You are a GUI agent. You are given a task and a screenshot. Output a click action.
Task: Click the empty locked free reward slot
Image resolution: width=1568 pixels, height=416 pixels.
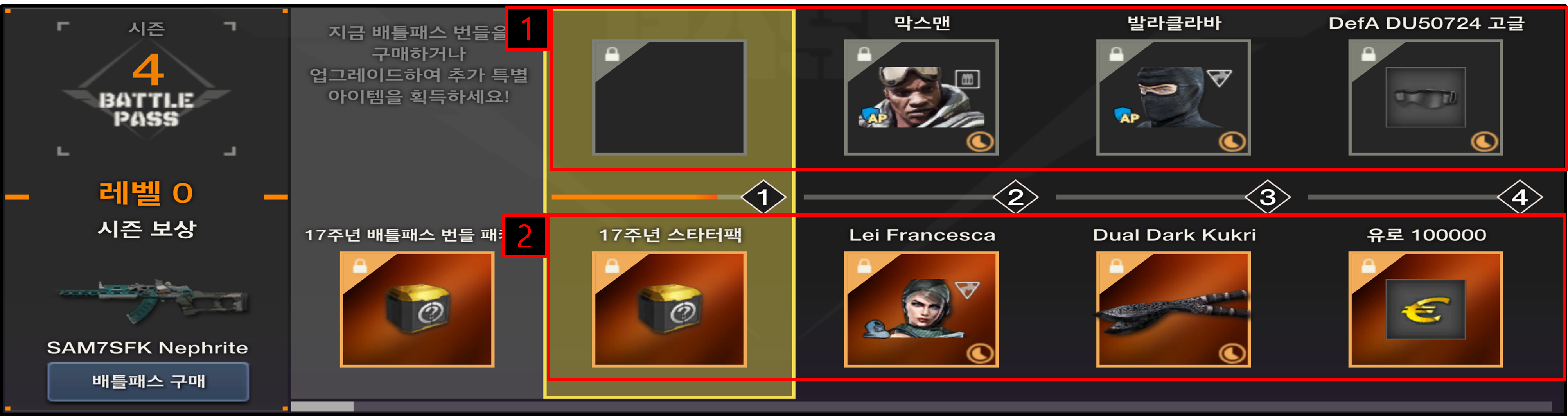click(669, 97)
